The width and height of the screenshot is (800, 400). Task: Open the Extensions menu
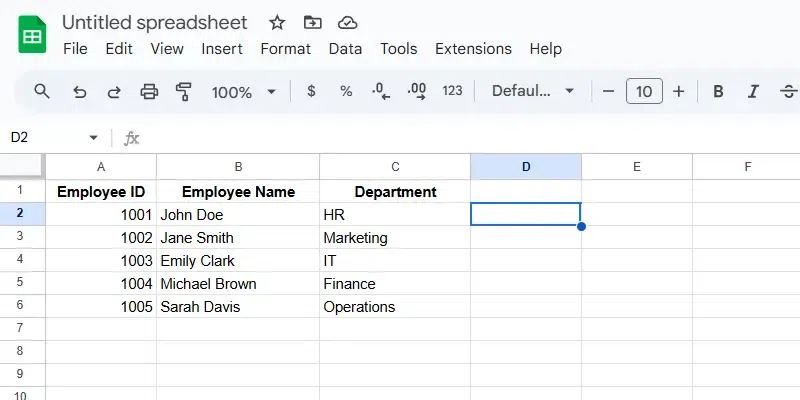[x=473, y=48]
